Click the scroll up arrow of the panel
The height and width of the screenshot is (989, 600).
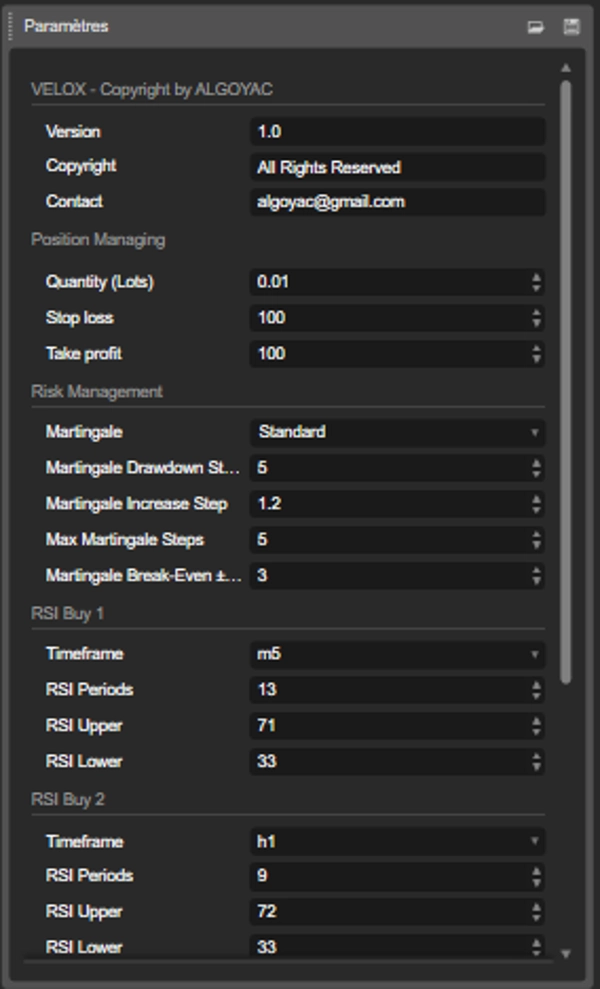click(x=566, y=68)
